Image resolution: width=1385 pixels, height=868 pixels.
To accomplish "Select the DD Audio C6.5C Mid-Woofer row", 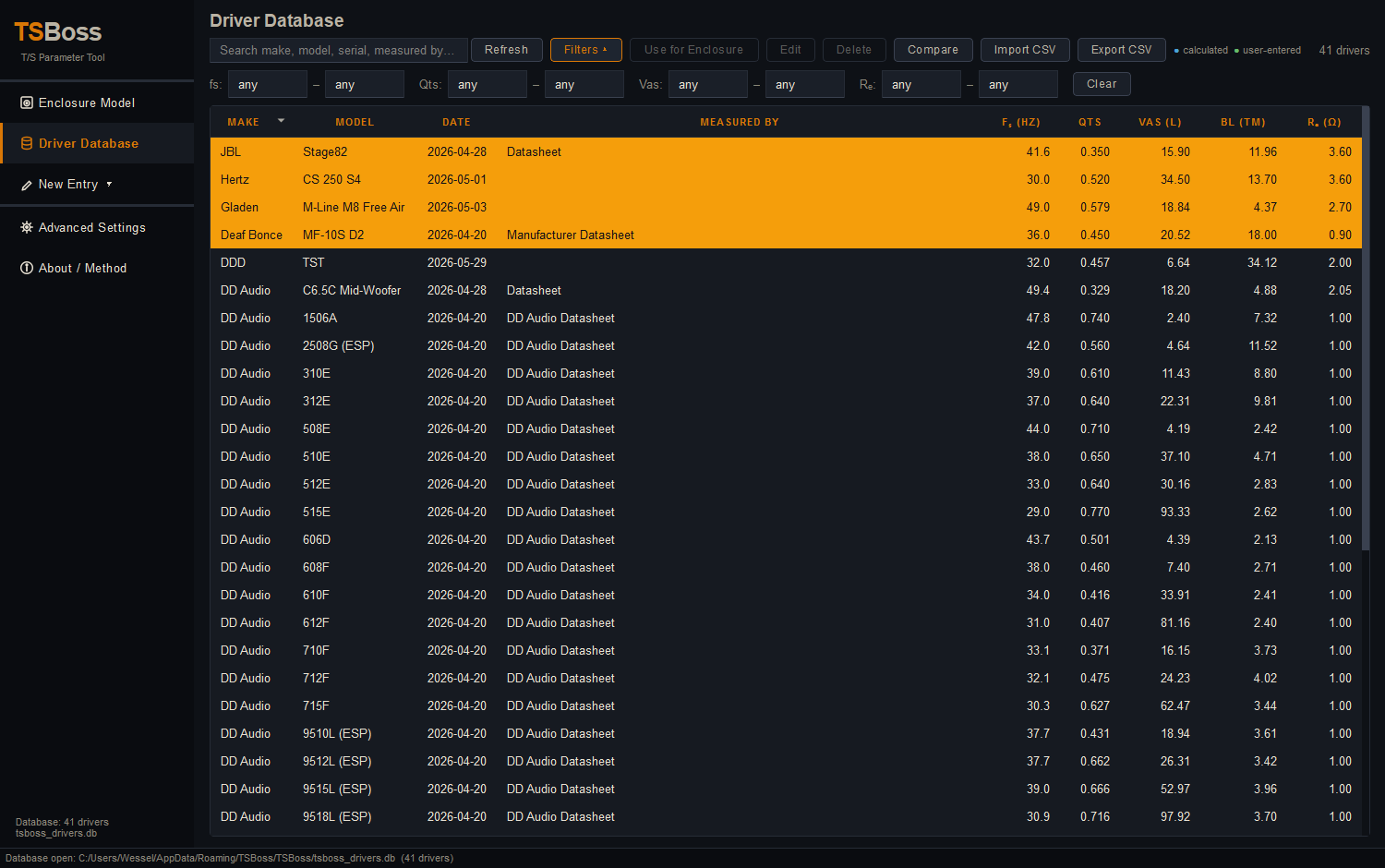I will (x=786, y=290).
